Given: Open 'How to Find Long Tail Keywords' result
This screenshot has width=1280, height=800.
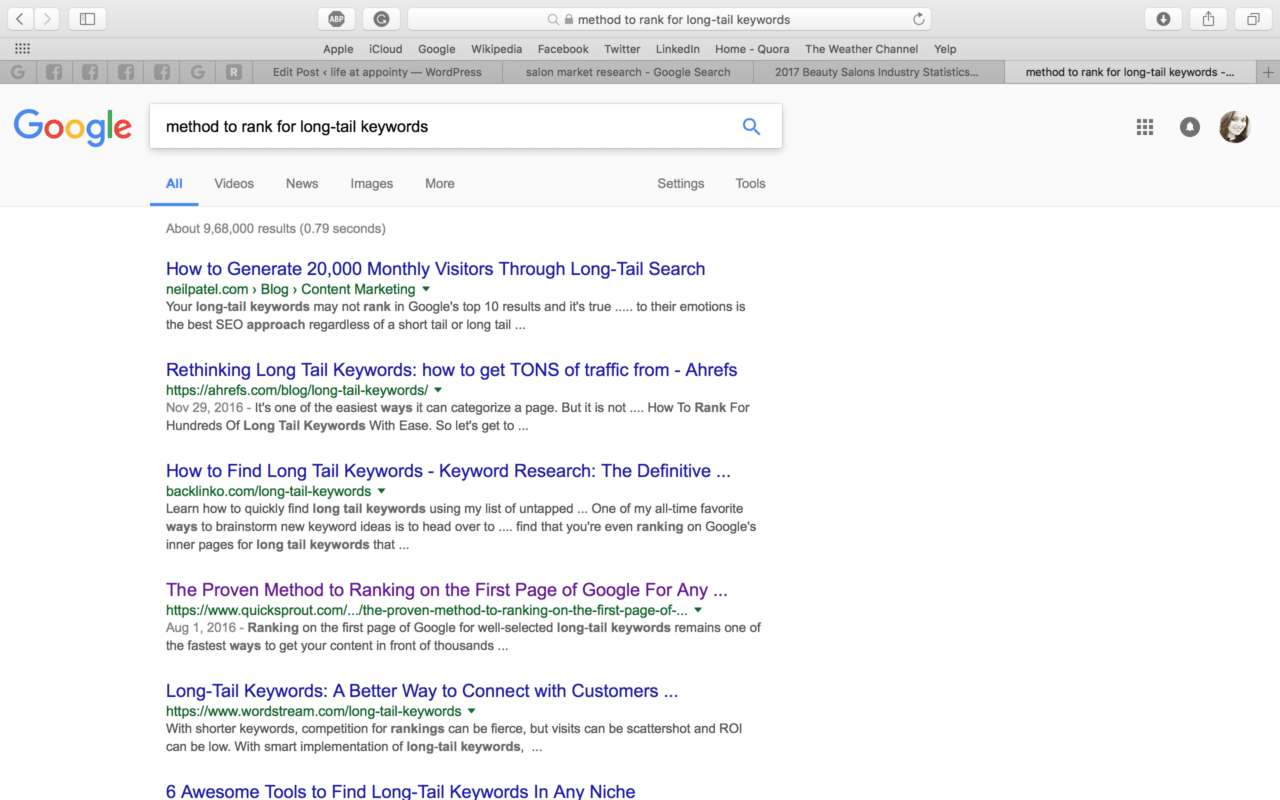Looking at the screenshot, I should pos(448,471).
